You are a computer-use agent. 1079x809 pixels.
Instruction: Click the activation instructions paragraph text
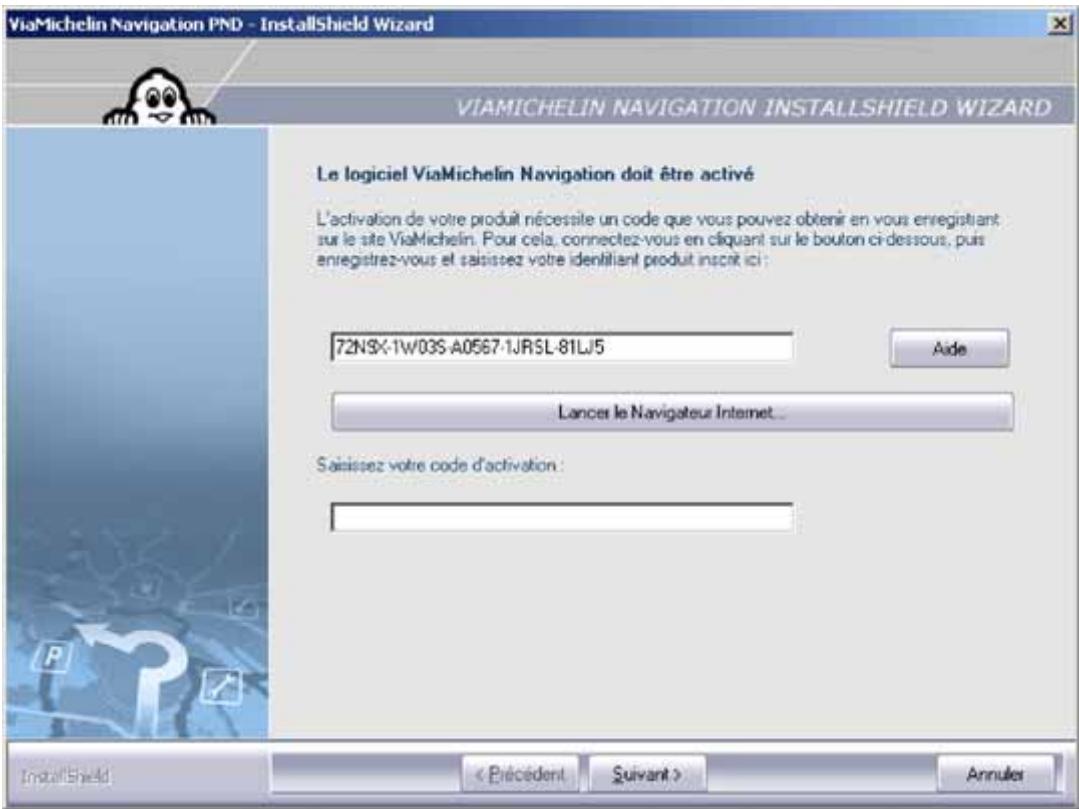(x=657, y=239)
